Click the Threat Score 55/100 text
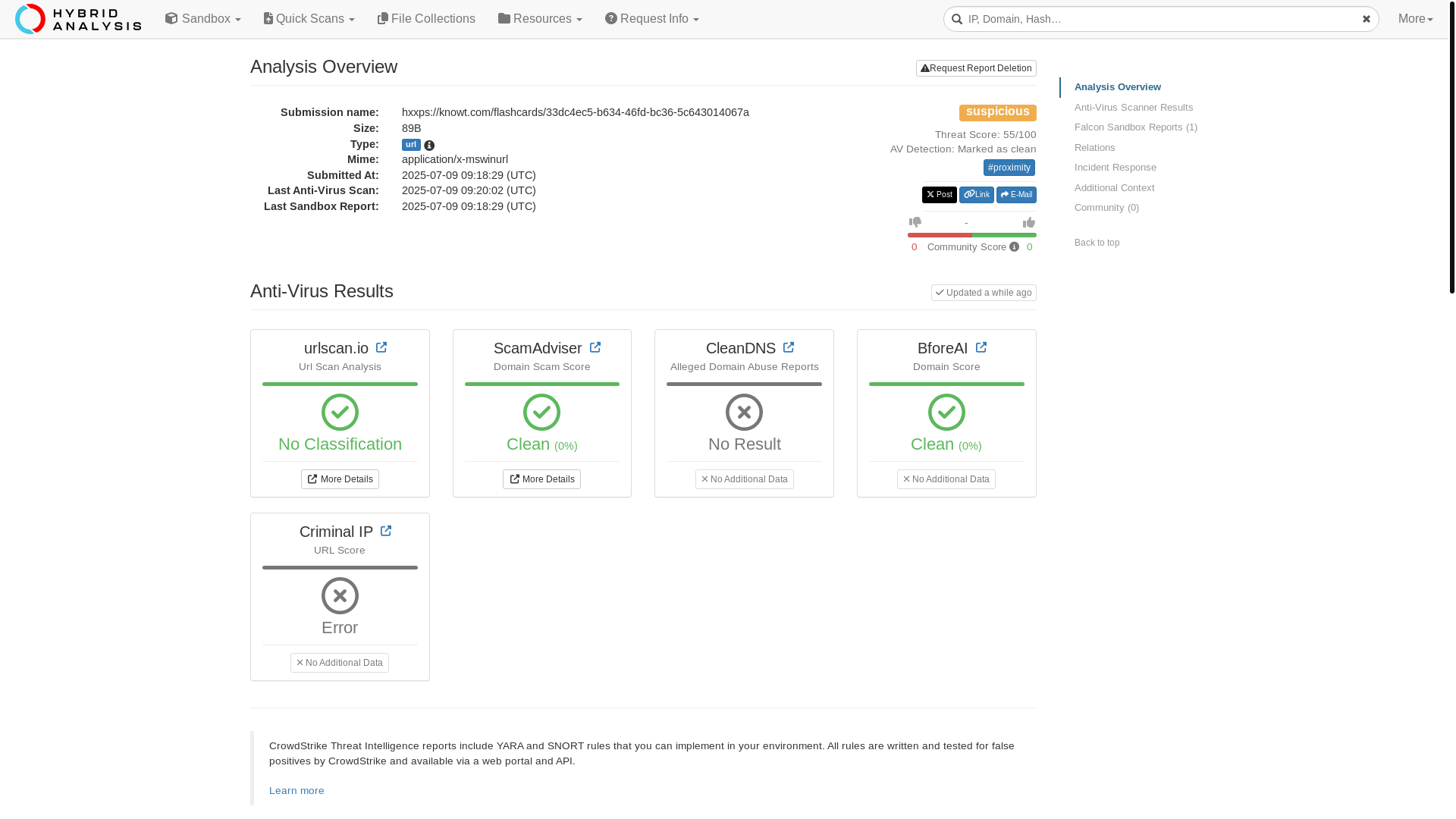This screenshot has height=819, width=1456. pos(985,135)
